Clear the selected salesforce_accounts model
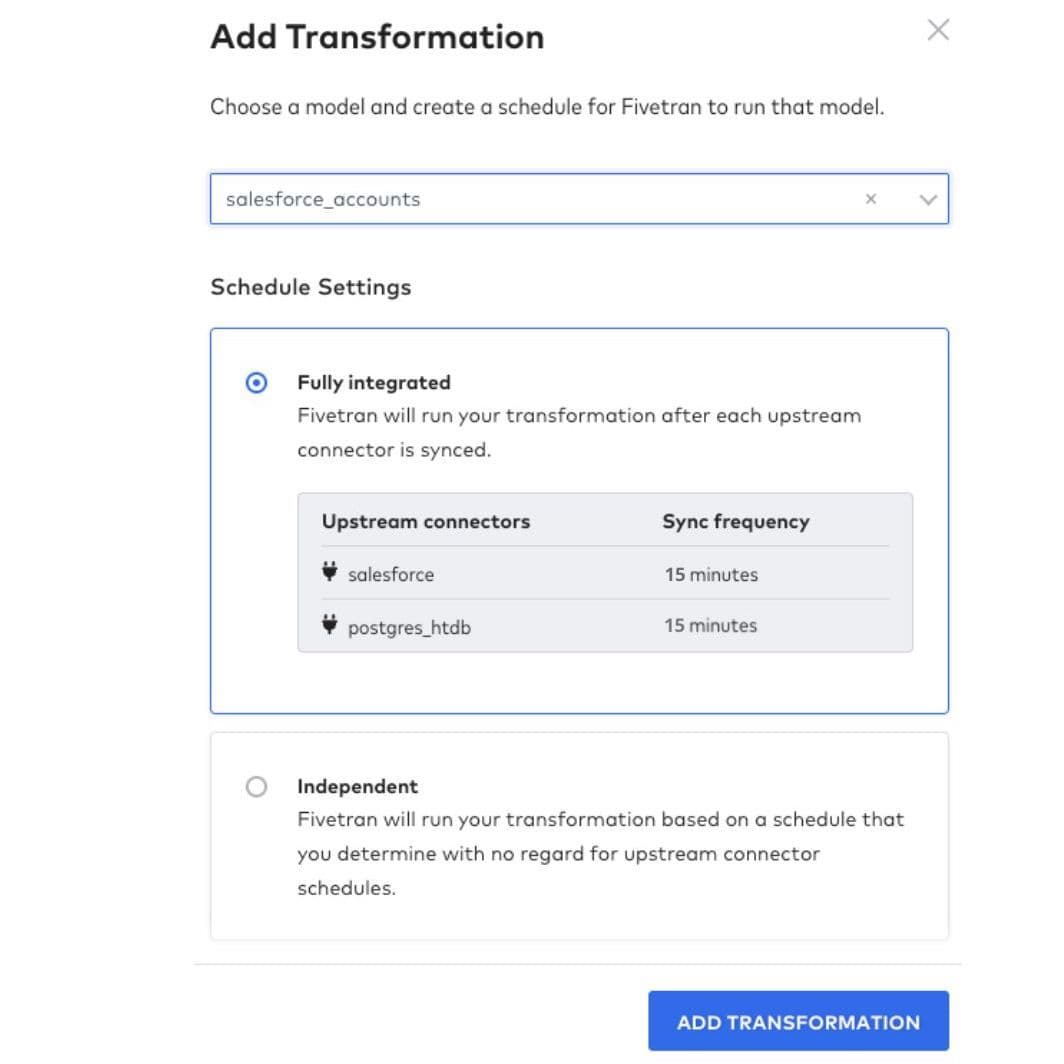Screen dimensions: 1064x1064 [x=870, y=199]
